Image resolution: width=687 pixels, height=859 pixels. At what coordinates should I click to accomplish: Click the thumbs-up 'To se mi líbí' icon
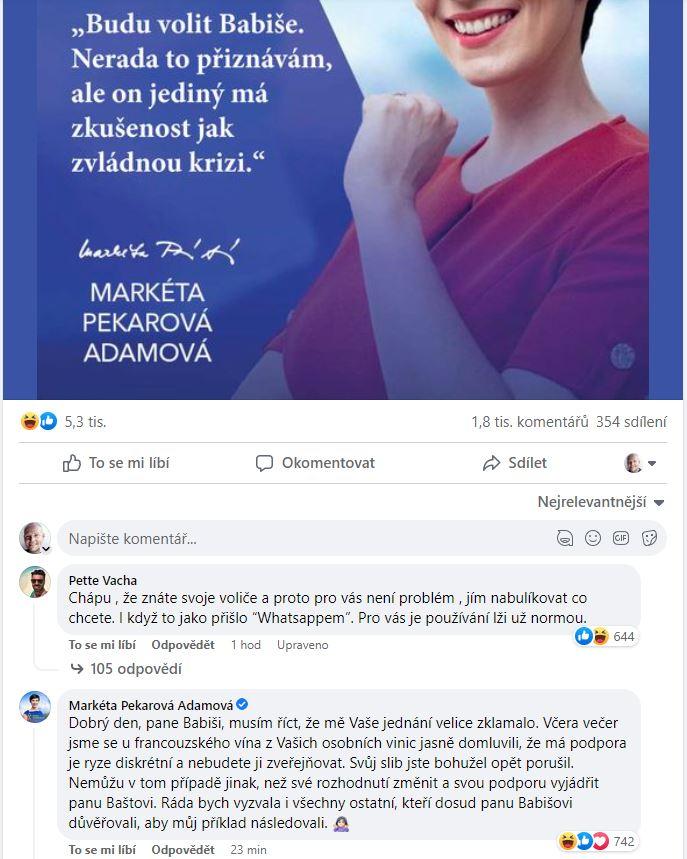pyautogui.click(x=72, y=463)
